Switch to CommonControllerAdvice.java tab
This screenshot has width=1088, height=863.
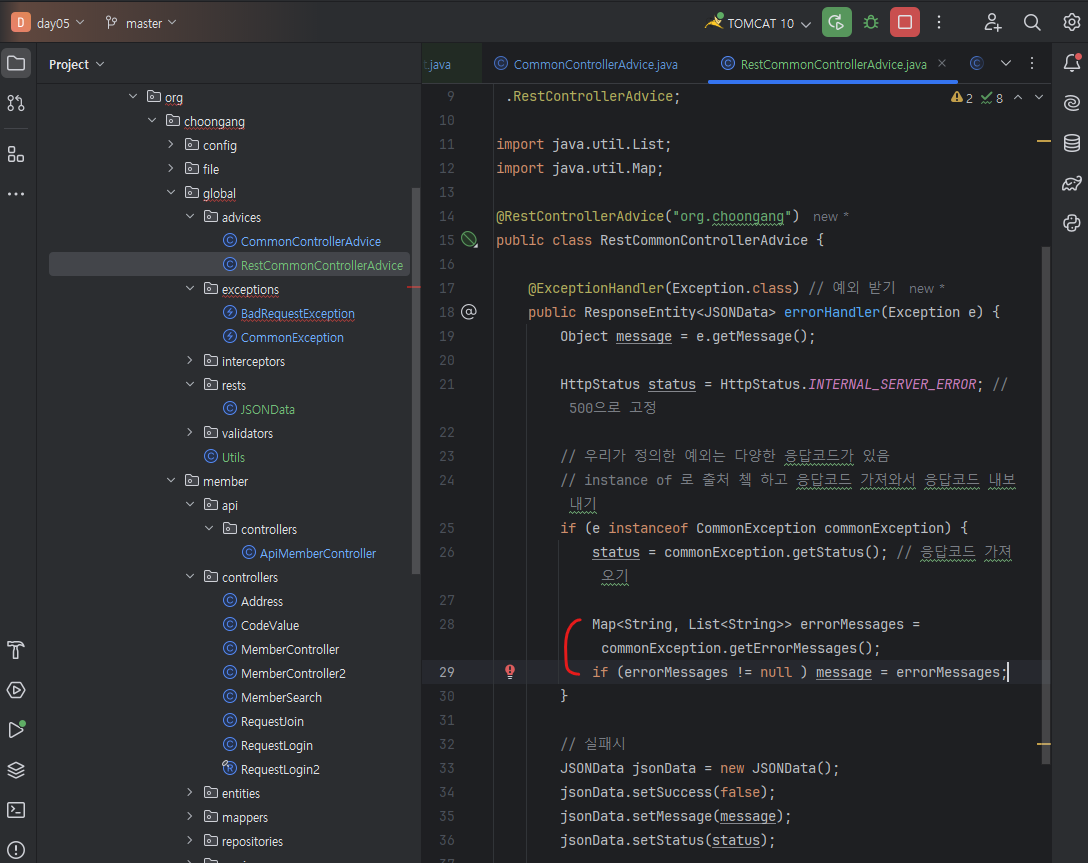586,64
